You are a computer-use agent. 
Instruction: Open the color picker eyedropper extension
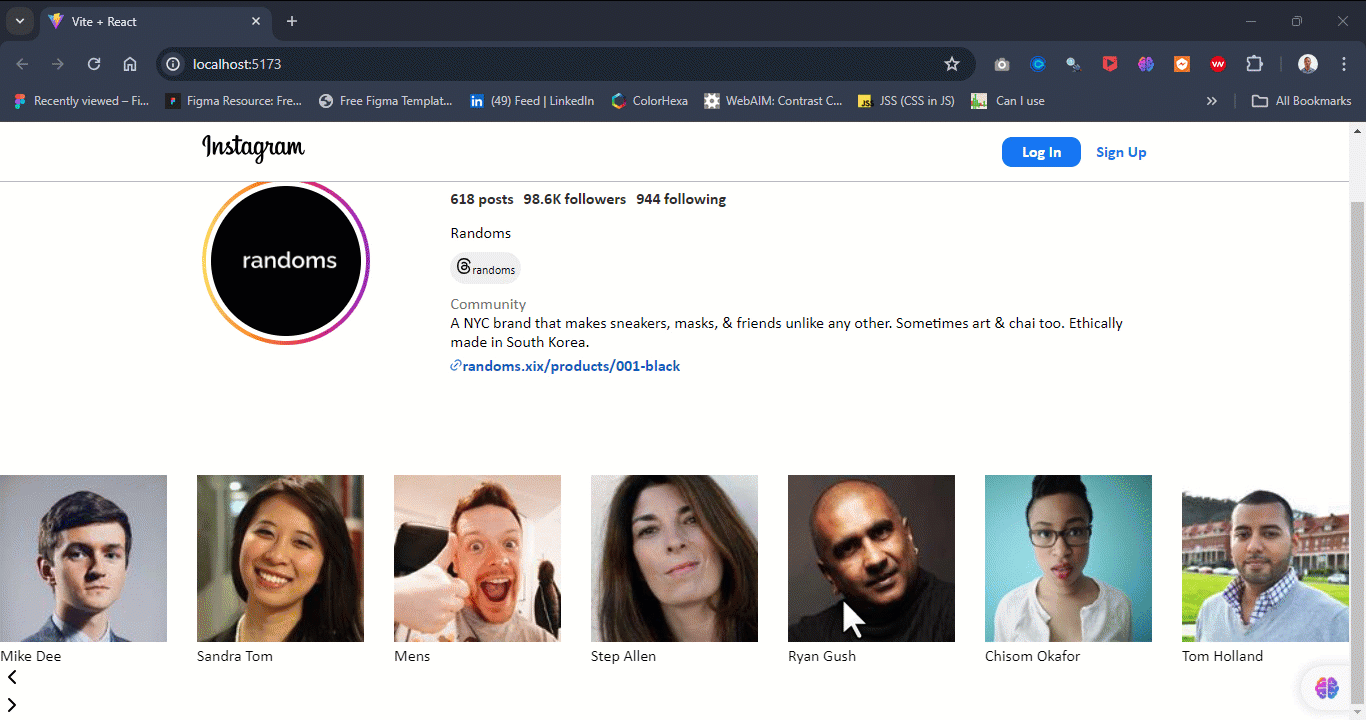1074,64
